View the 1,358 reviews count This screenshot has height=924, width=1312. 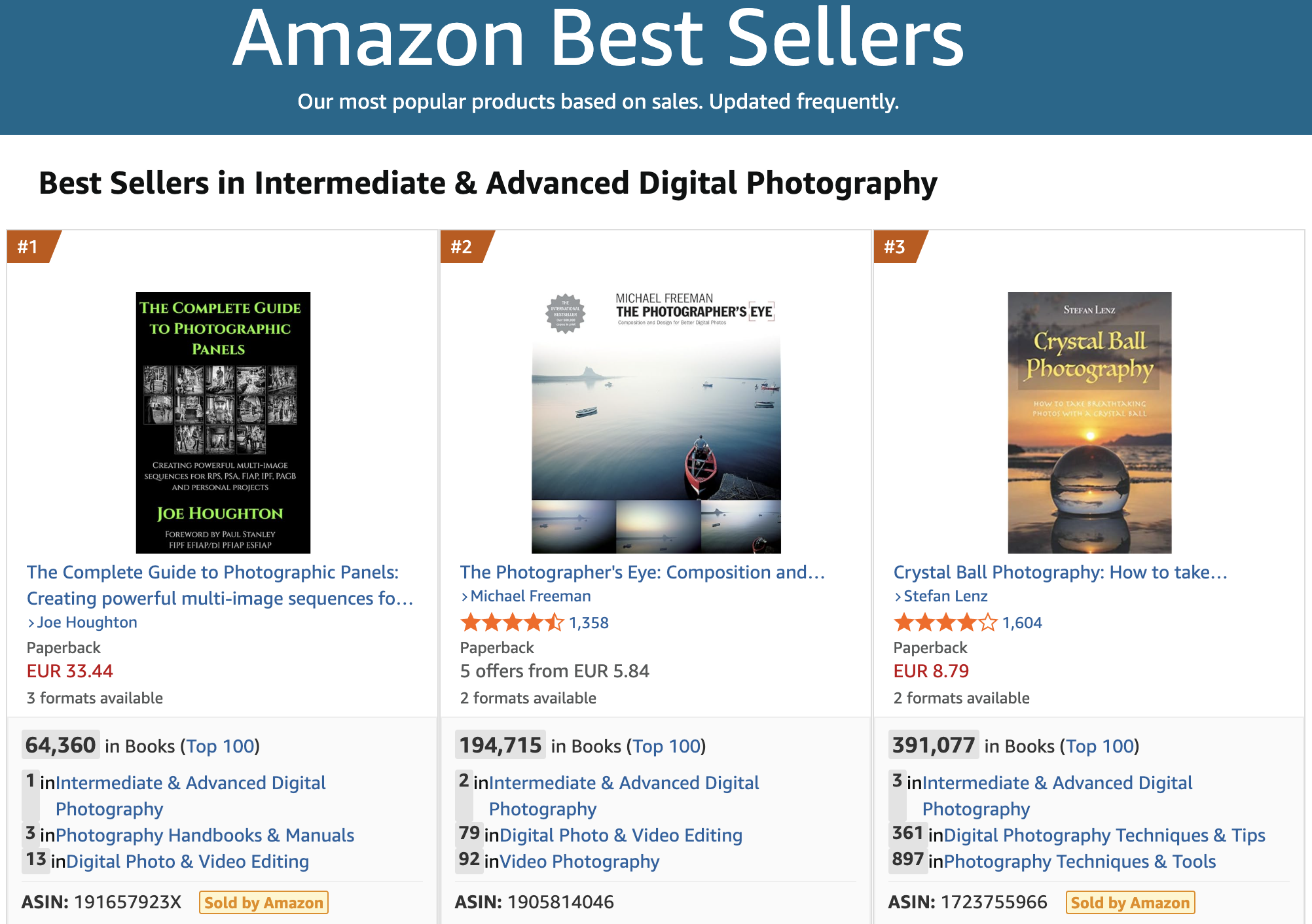(x=589, y=623)
